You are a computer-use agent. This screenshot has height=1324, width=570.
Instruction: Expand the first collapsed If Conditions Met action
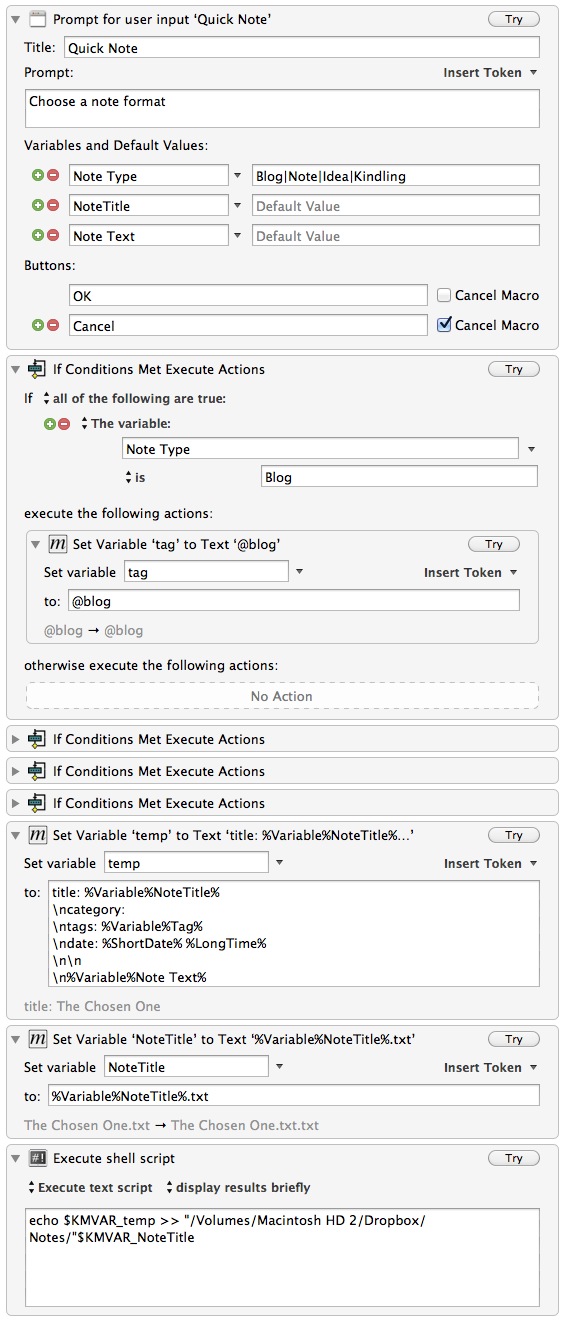pyautogui.click(x=16, y=739)
